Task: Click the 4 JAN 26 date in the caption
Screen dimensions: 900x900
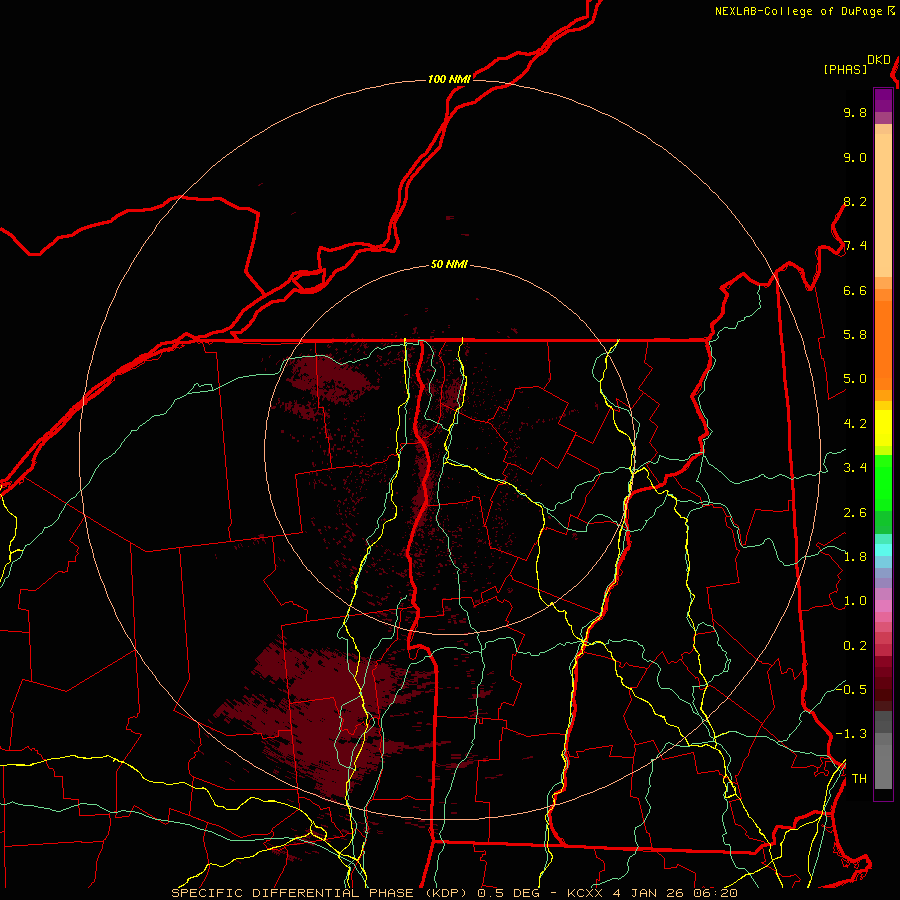Action: coord(649,893)
